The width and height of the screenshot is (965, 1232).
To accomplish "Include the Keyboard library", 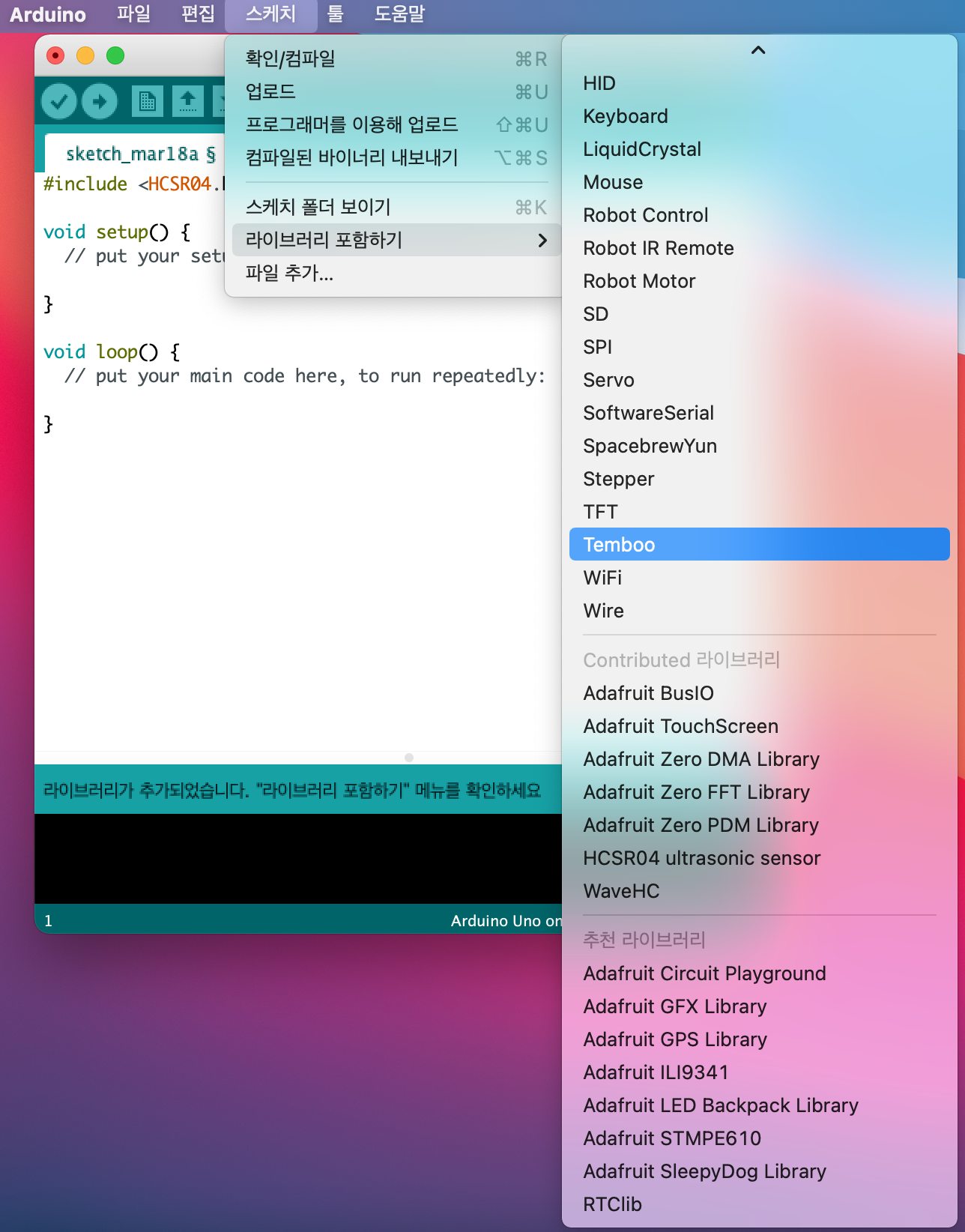I will tap(760, 116).
